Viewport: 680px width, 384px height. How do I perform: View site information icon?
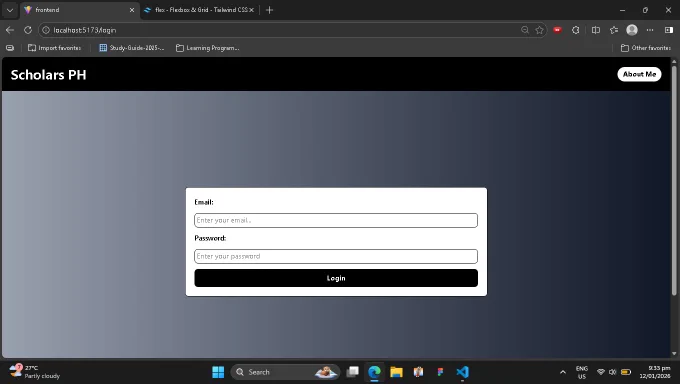(x=46, y=30)
